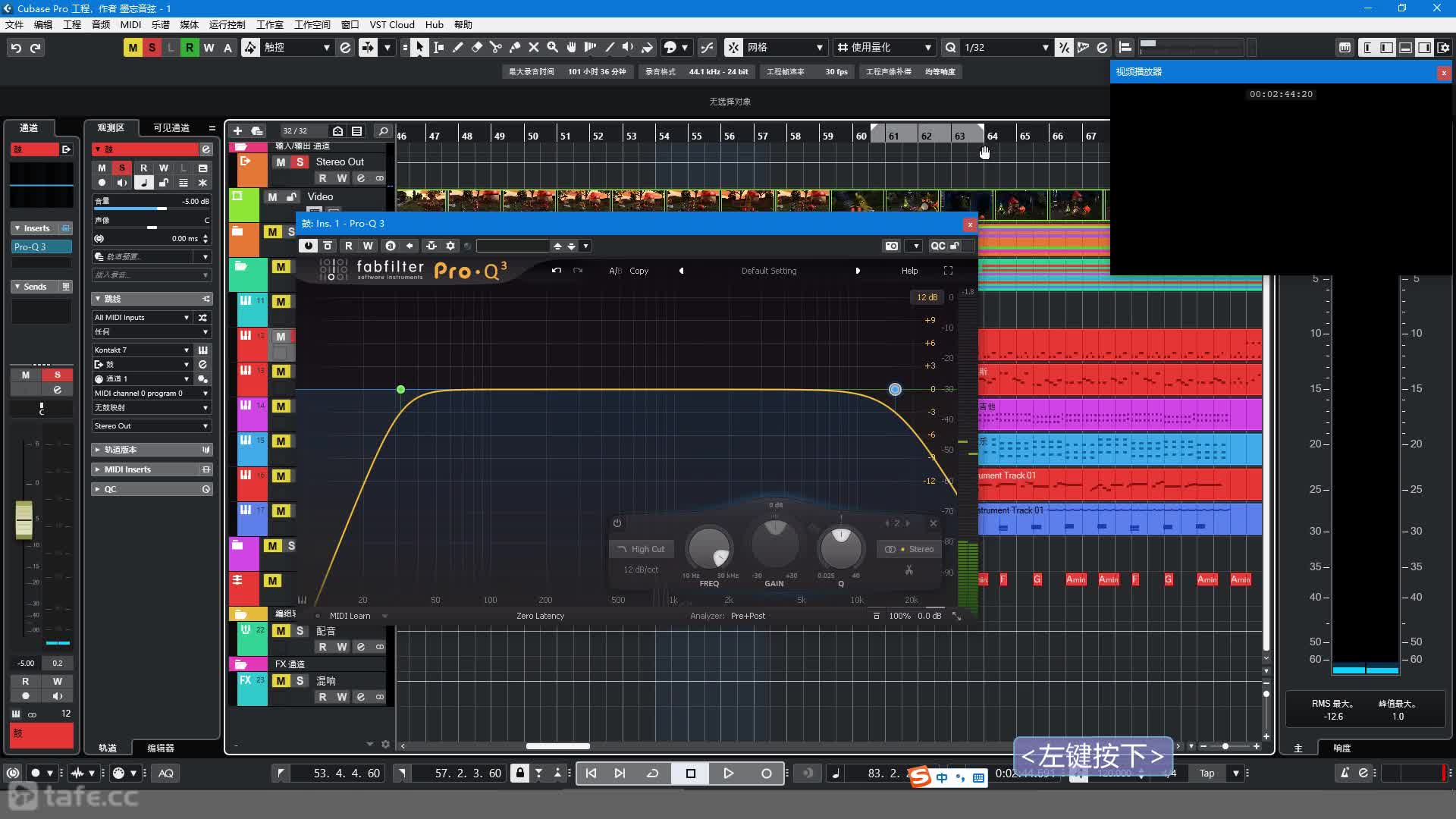Click the 12 dB display range button

927,297
